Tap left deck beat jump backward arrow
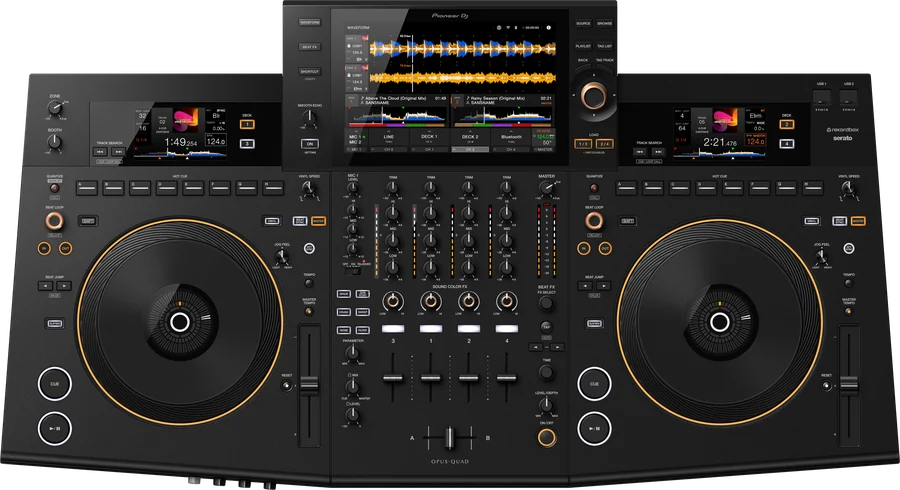900x490 pixels. click(x=45, y=286)
